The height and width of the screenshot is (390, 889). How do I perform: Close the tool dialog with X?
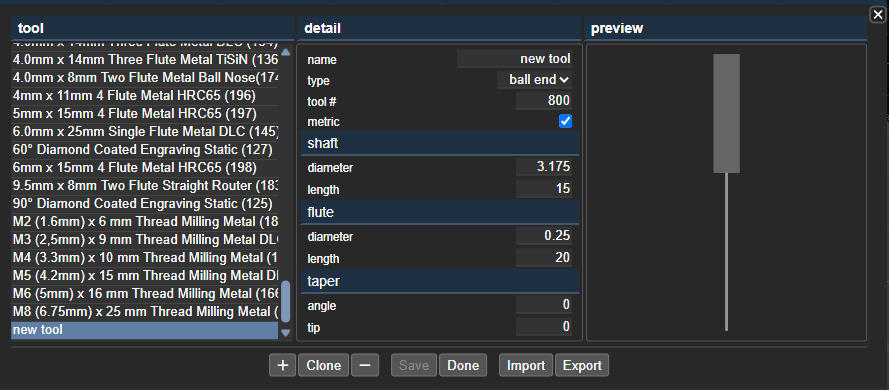(x=877, y=15)
